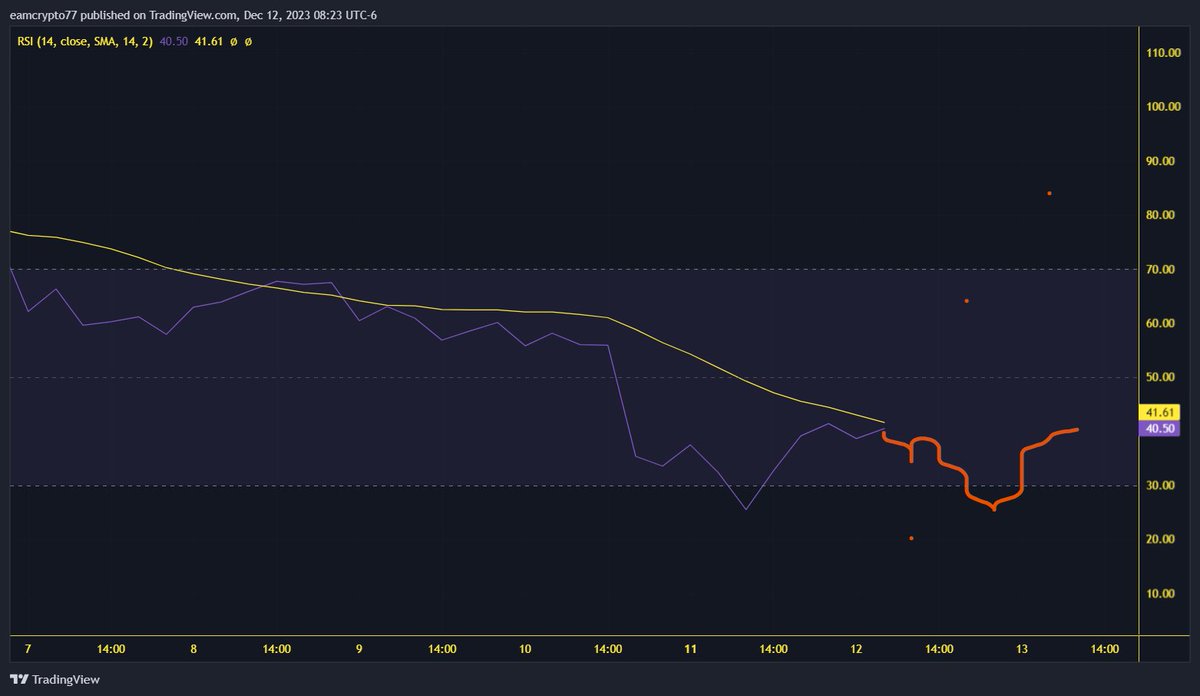Click the 70.00 scale value
This screenshot has width=1200, height=696.
(1160, 269)
